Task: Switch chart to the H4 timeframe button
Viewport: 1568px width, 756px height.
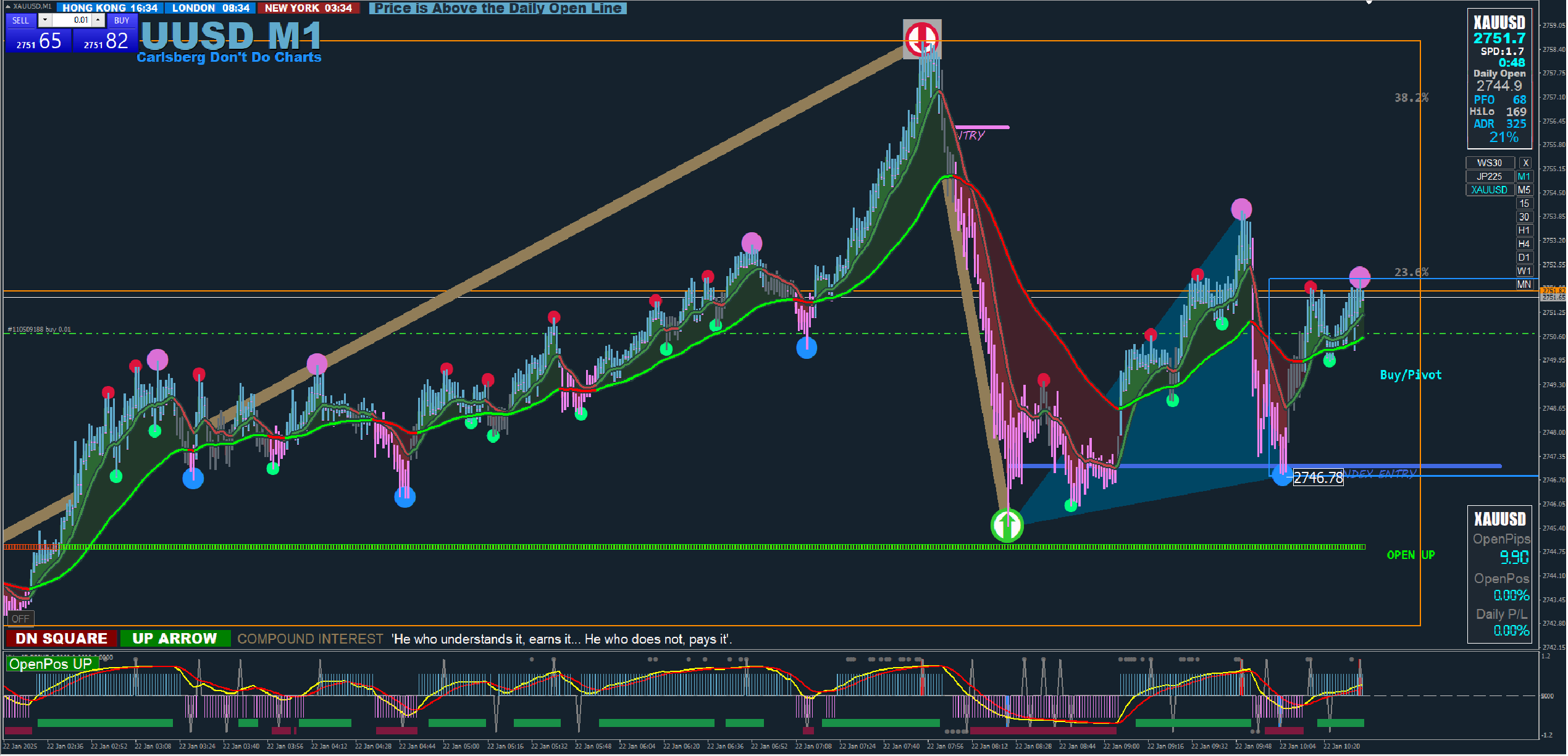Action: [x=1524, y=244]
